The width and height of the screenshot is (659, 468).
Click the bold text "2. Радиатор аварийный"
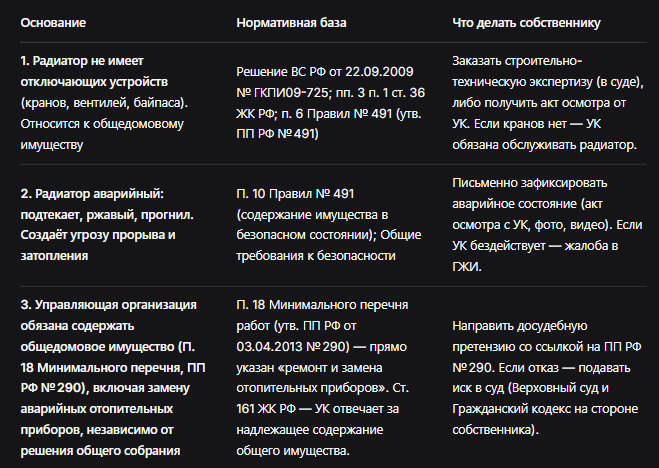pos(92,194)
